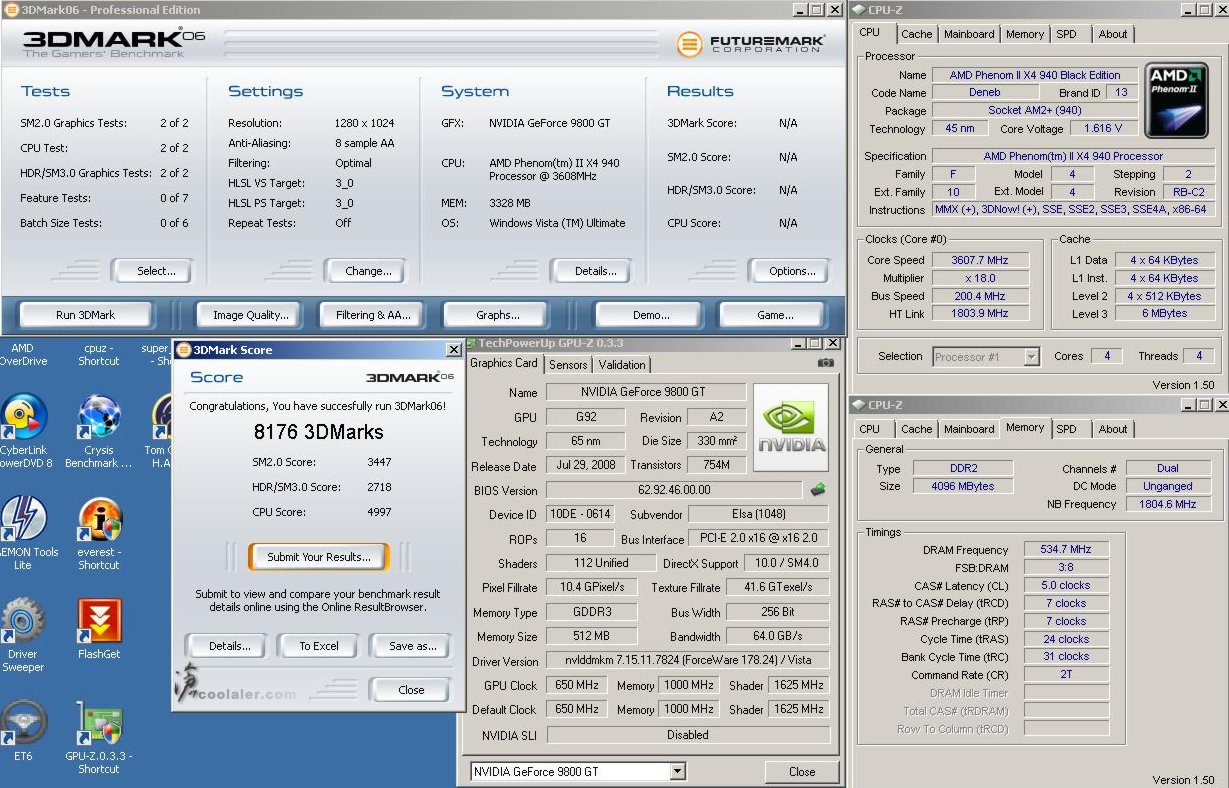This screenshot has width=1229, height=788.
Task: Click the CAS# Latency value 5.0 clocks
Action: [x=1066, y=585]
